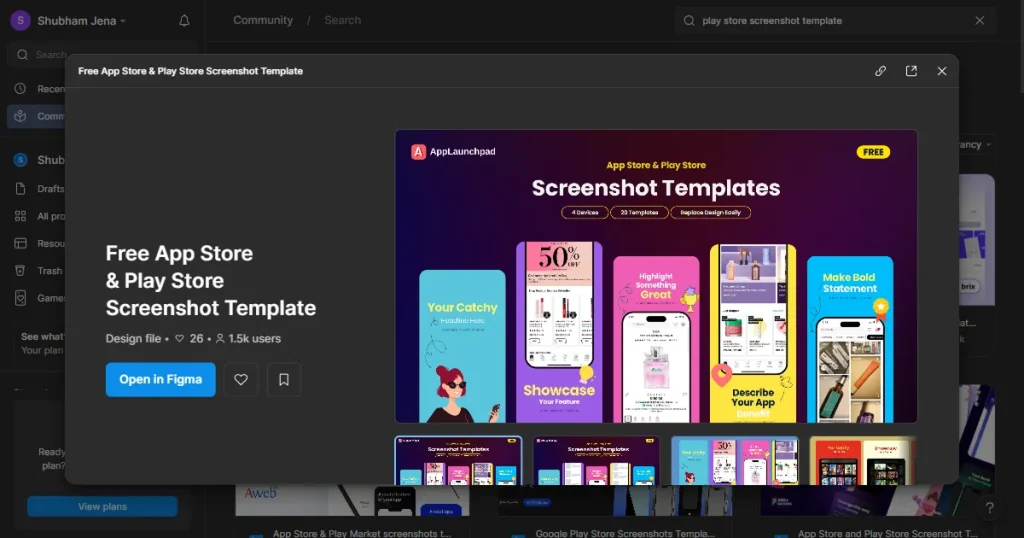Save template with bookmark button
Image resolution: width=1024 pixels, height=538 pixels.
pos(284,379)
